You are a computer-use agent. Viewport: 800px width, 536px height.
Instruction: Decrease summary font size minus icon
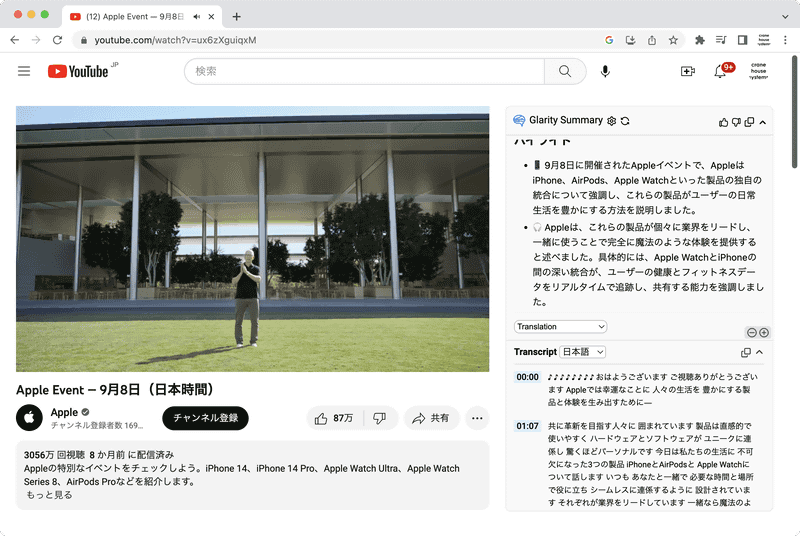[752, 333]
